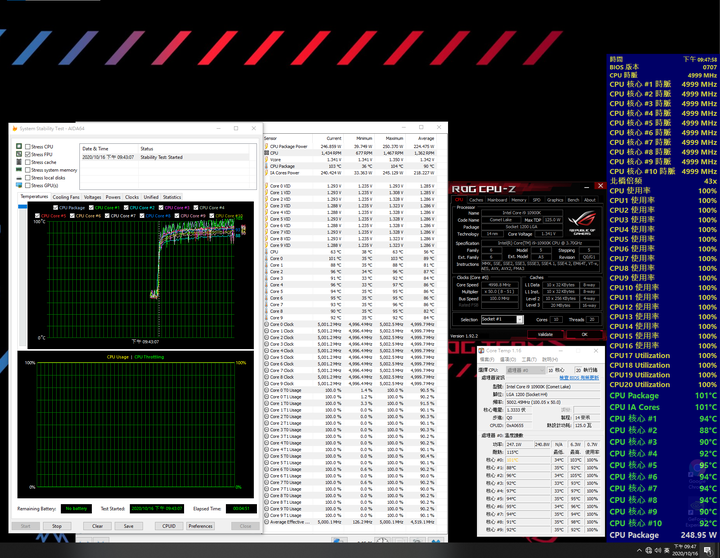Select the Temperatures tab
The width and height of the screenshot is (720, 558).
tap(34, 197)
